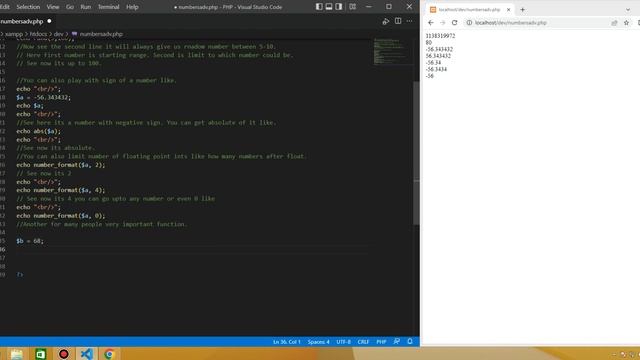Open the editor More Actions ellipsis
This screenshot has height=360, width=640.
coord(409,21)
